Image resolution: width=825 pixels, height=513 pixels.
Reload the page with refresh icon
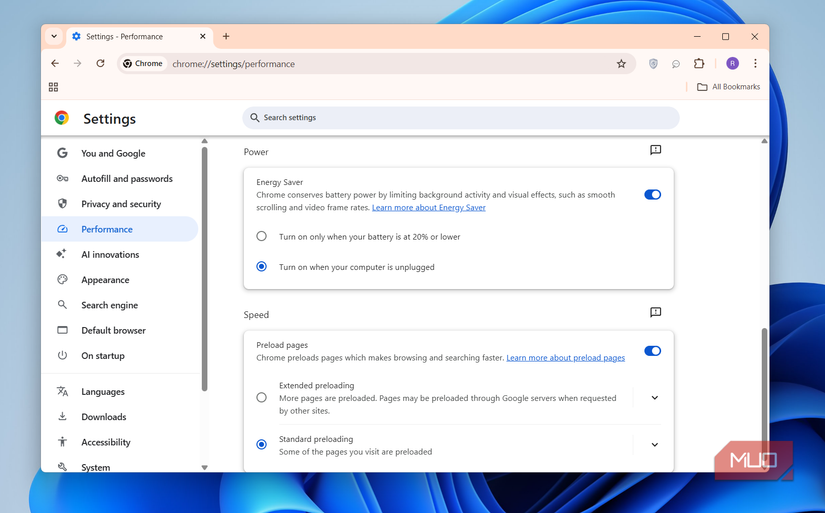point(100,64)
